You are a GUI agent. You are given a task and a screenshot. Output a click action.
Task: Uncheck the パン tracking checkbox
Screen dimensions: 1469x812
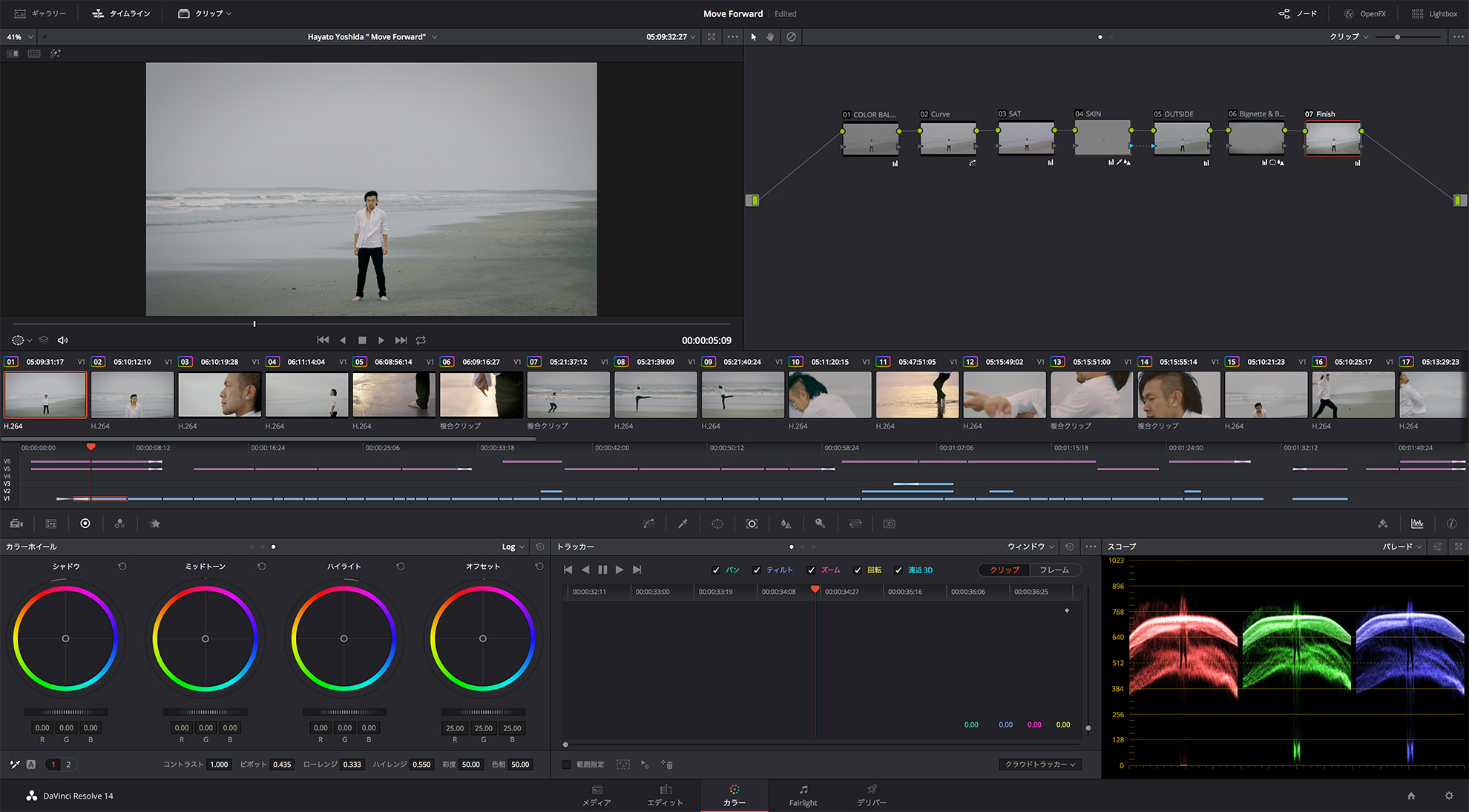[x=716, y=570]
